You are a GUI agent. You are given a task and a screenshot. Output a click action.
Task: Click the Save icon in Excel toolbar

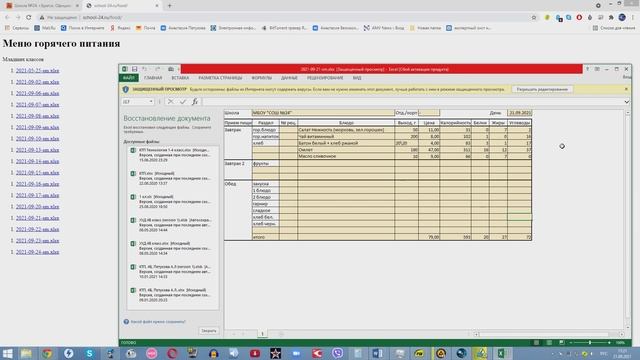tap(134, 69)
